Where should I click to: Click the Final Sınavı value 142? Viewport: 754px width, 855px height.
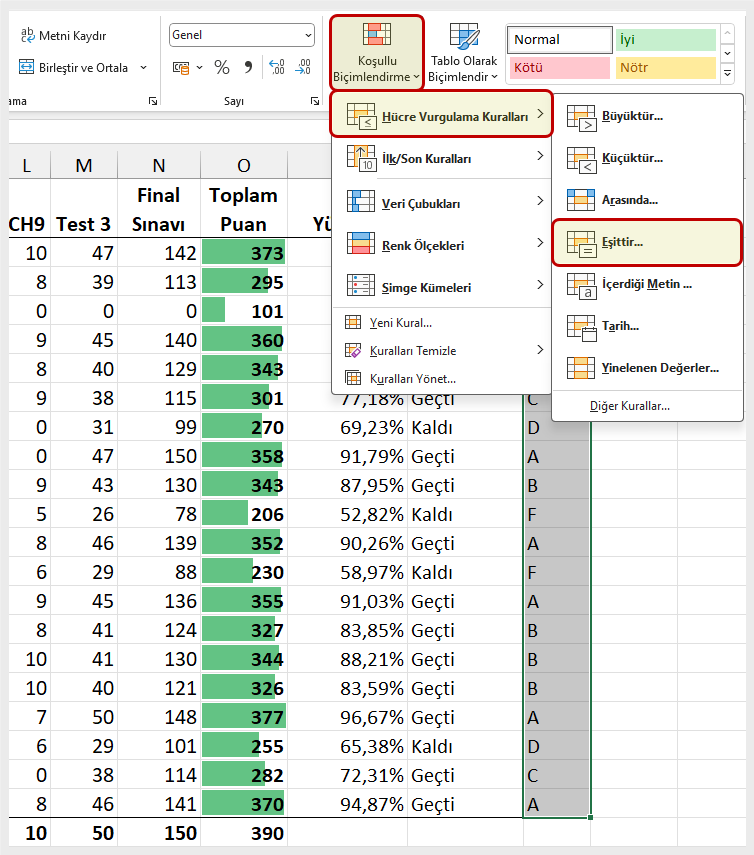[159, 253]
